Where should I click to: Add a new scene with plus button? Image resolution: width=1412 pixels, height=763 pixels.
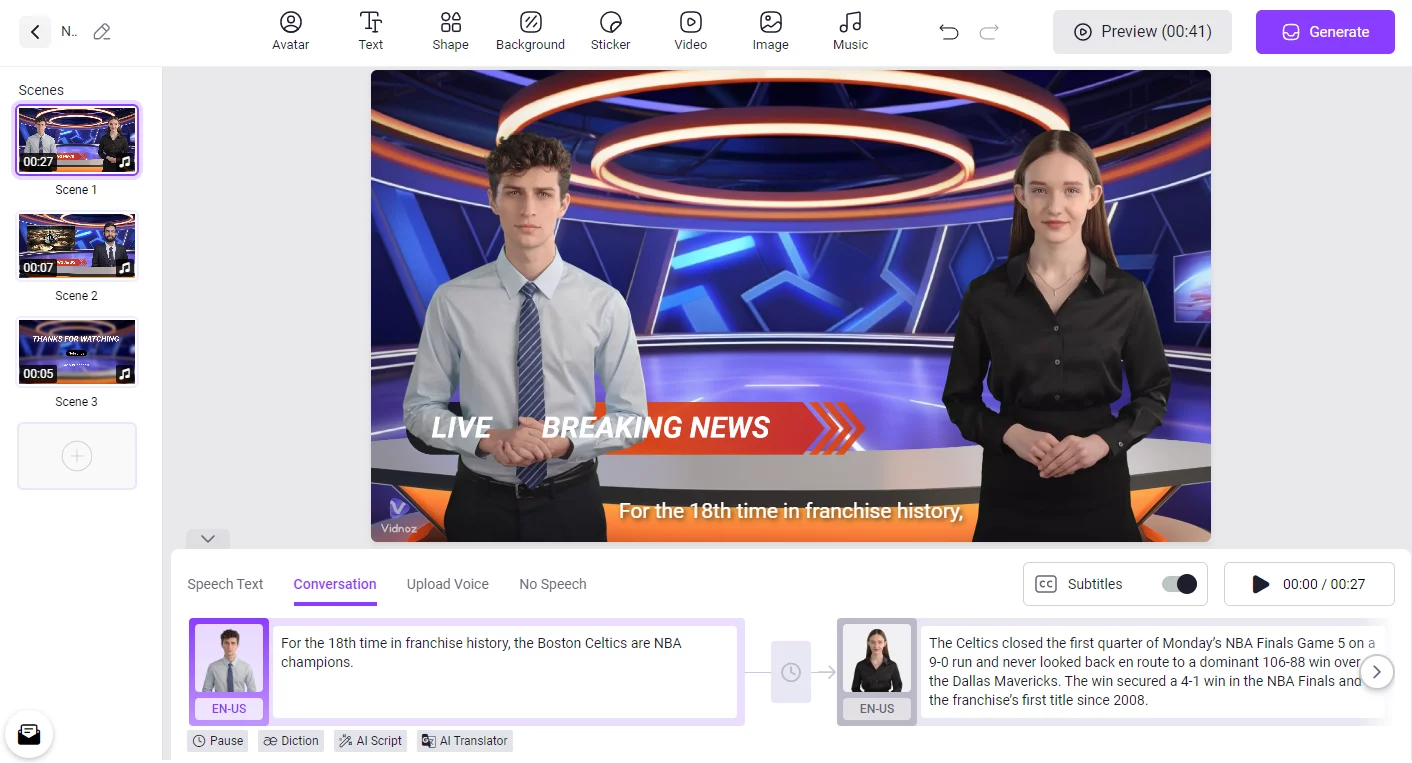[77, 456]
